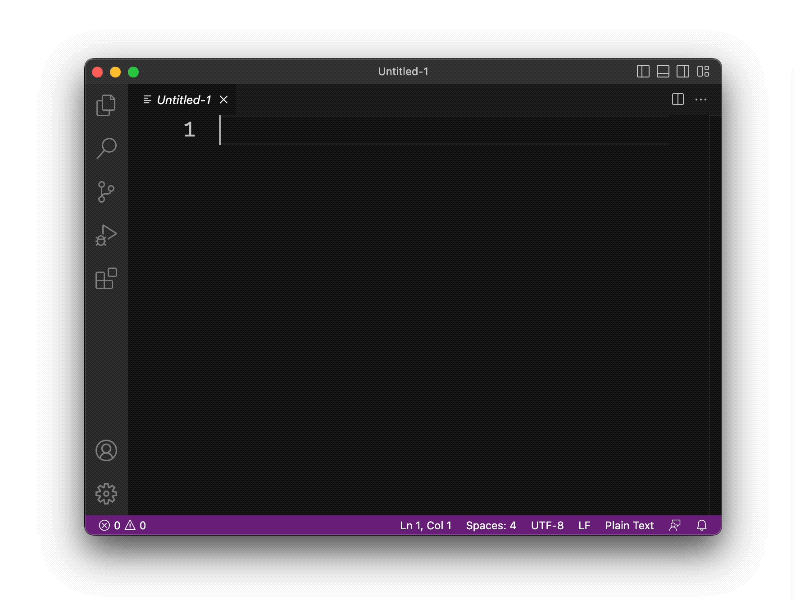794x600 pixels.
Task: Close the Untitled-1 tab
Action: tap(224, 100)
